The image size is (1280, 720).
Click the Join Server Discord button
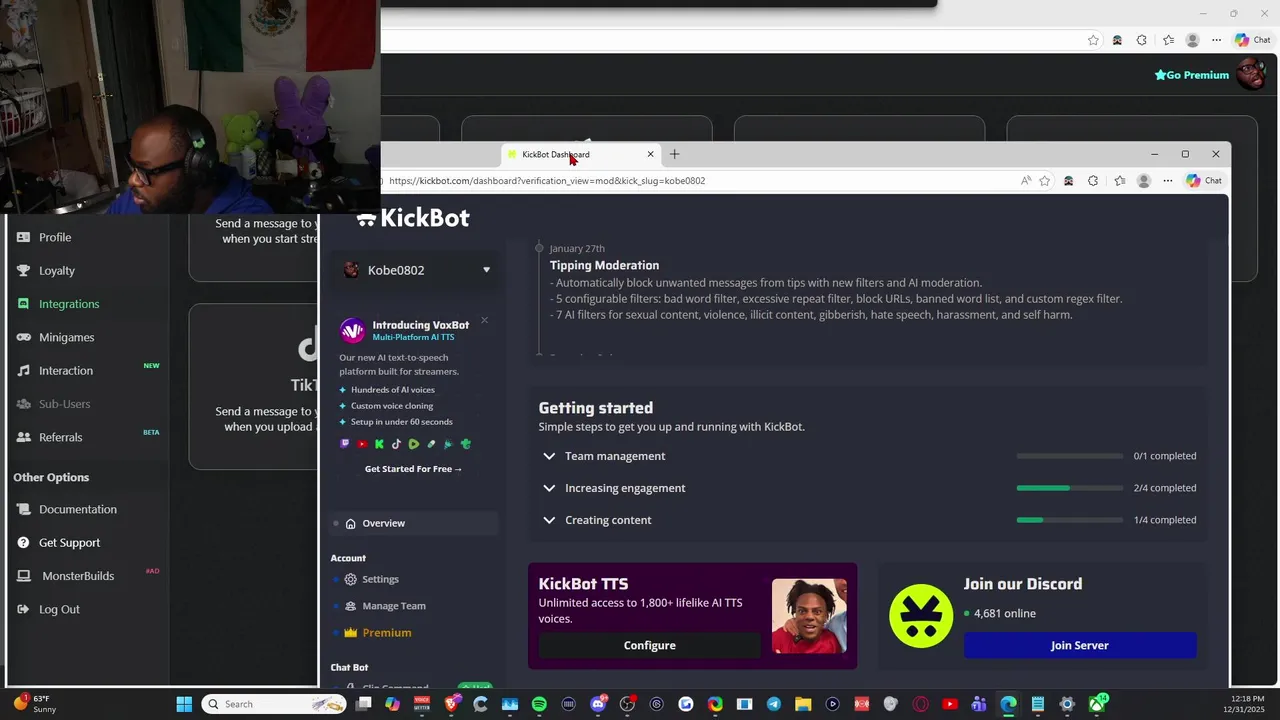pos(1080,645)
